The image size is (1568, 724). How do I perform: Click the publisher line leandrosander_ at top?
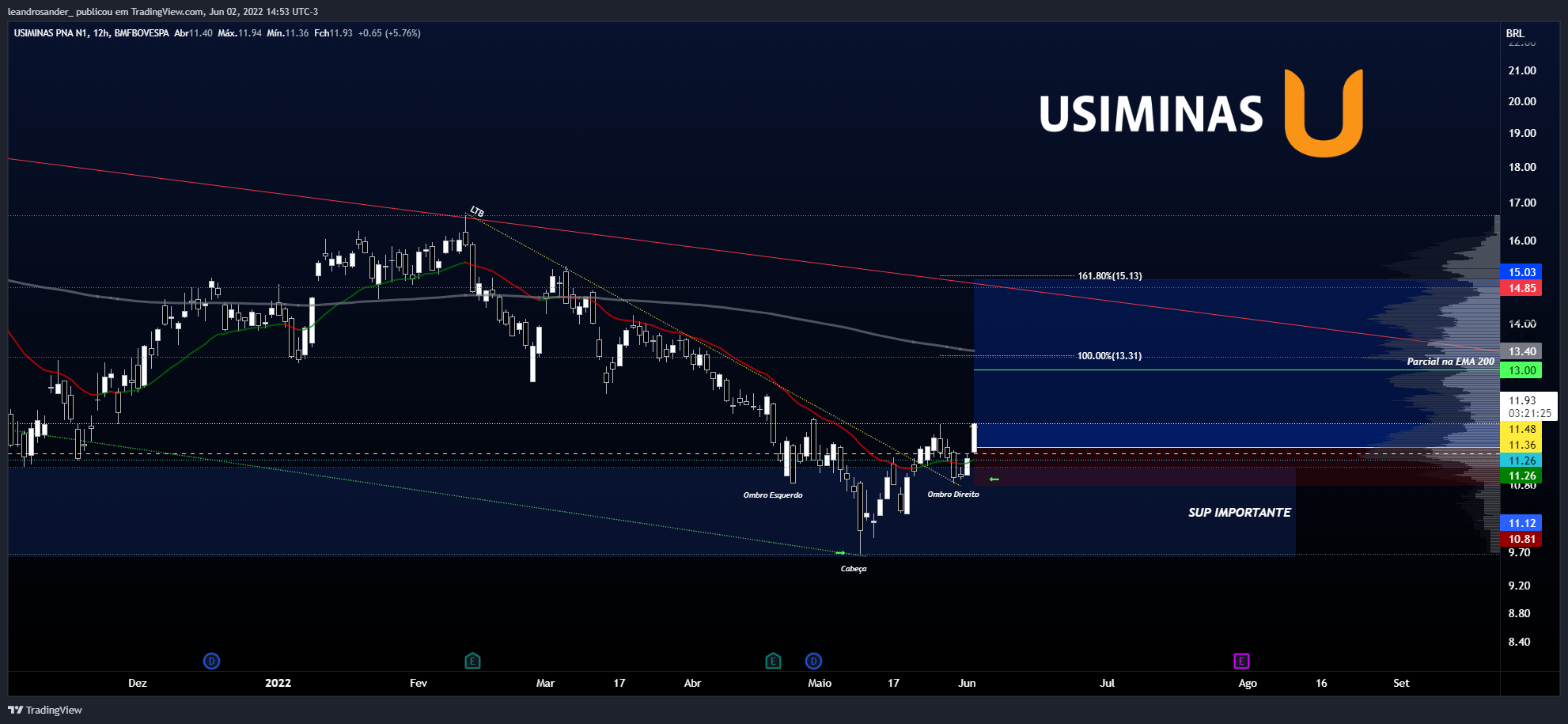[x=163, y=12]
